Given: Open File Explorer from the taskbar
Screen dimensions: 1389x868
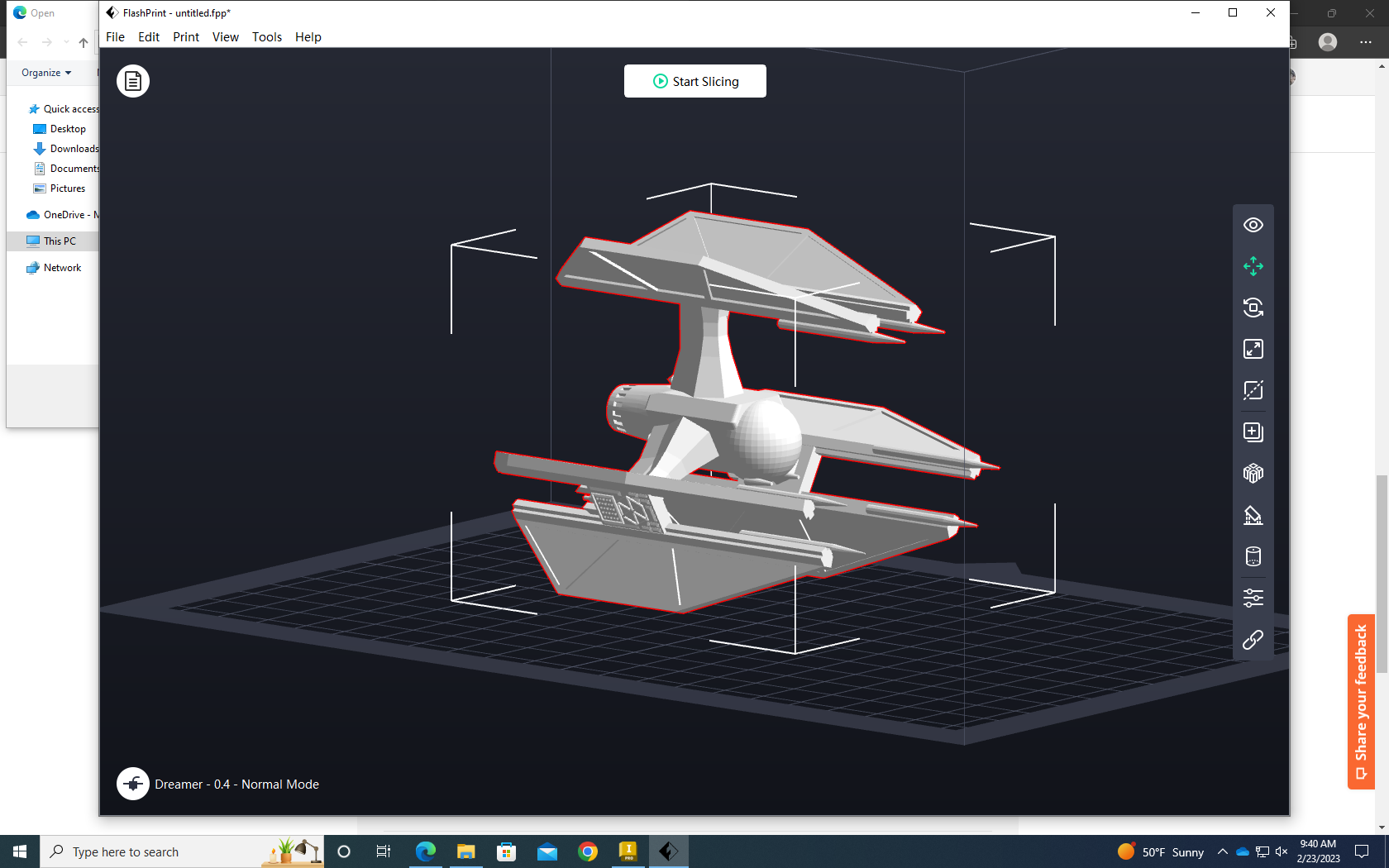Looking at the screenshot, I should [x=466, y=851].
